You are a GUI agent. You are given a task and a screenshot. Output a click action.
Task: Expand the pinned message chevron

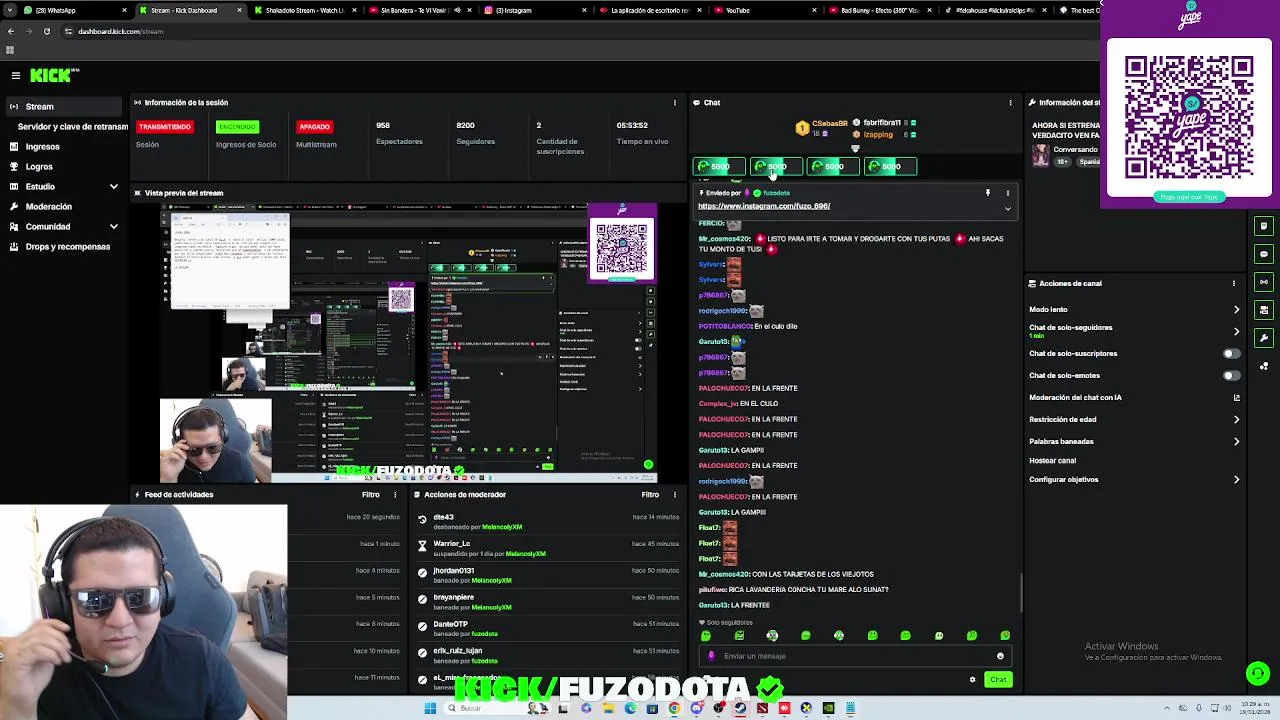click(x=1008, y=209)
